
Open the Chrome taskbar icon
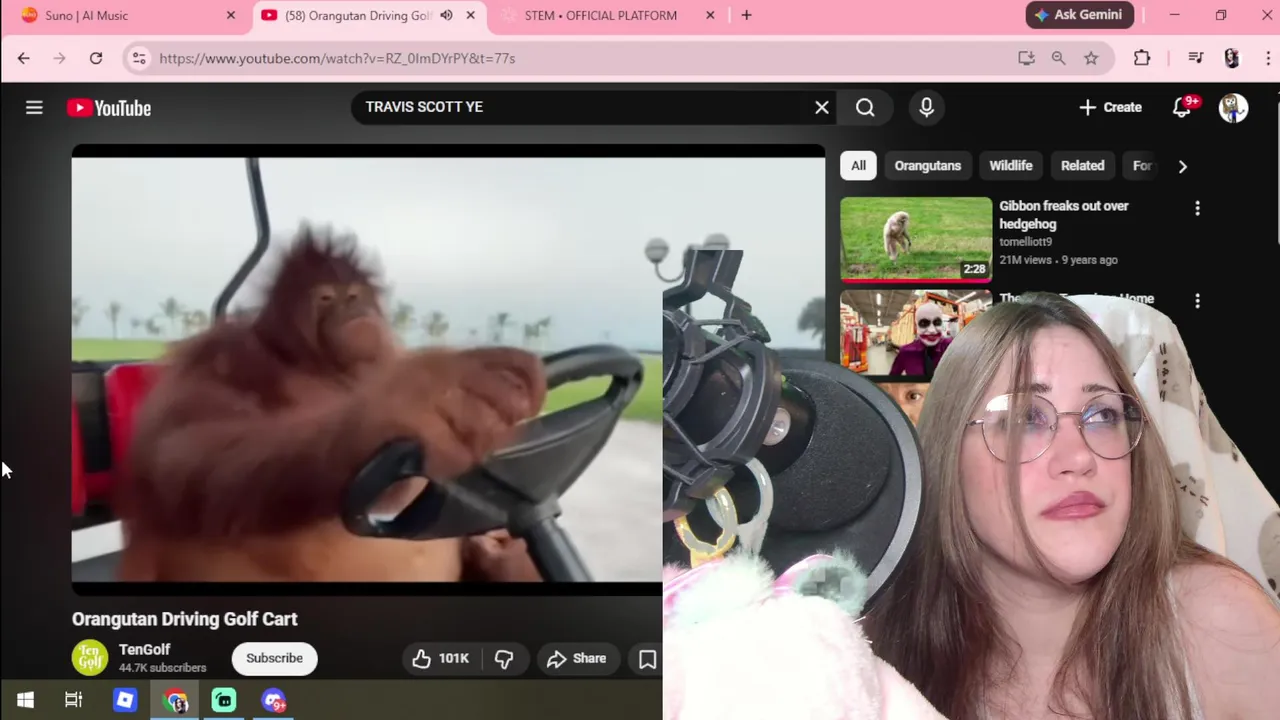(175, 700)
